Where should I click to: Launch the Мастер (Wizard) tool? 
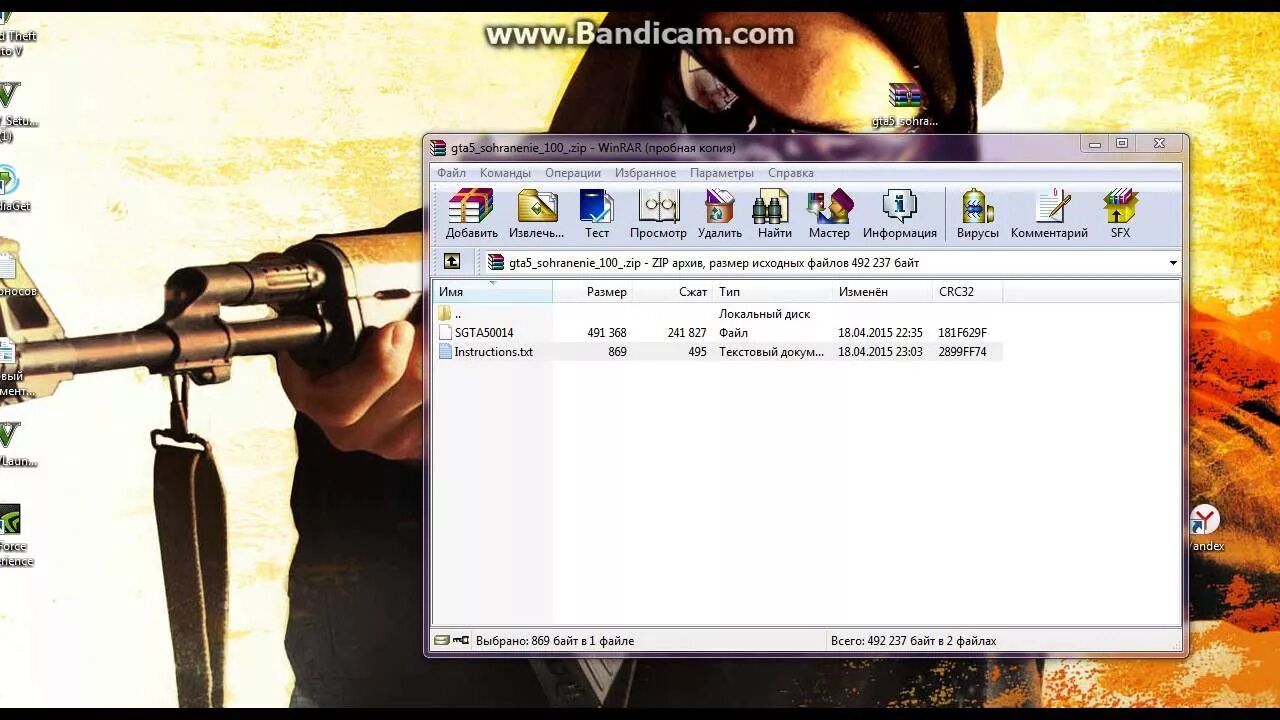829,213
